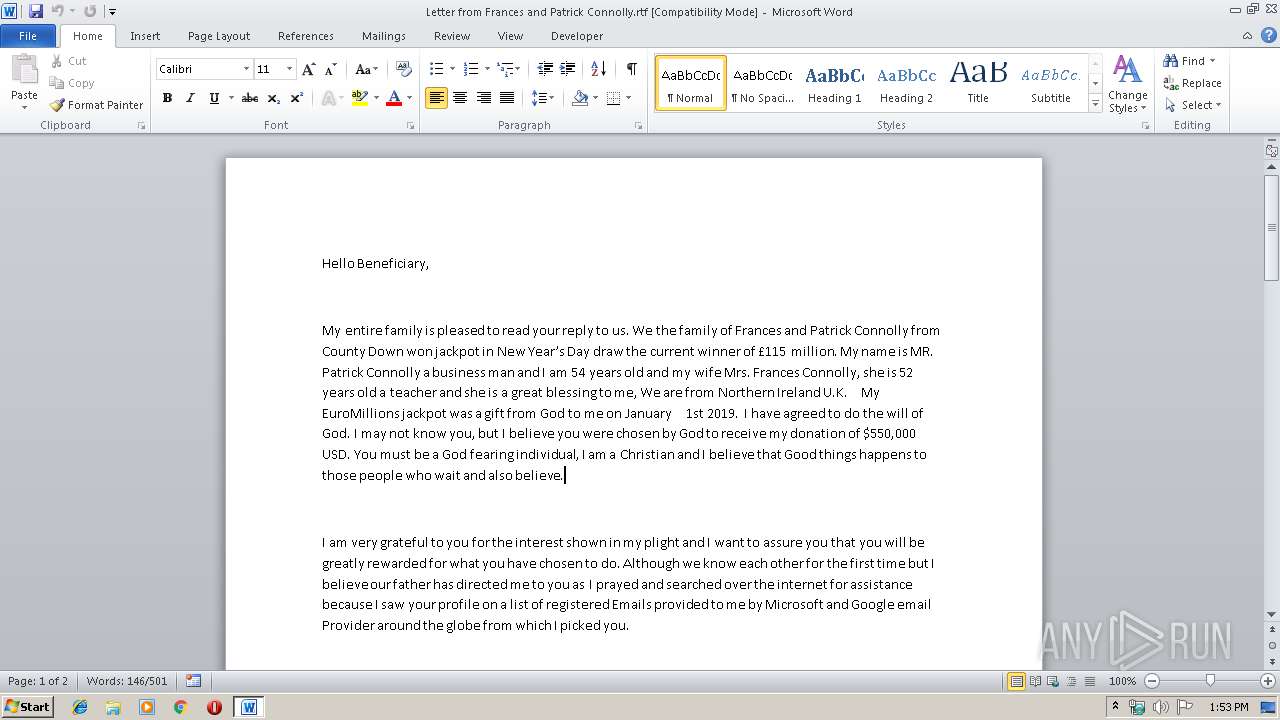
Task: Apply the No Spacing style
Action: coord(762,83)
